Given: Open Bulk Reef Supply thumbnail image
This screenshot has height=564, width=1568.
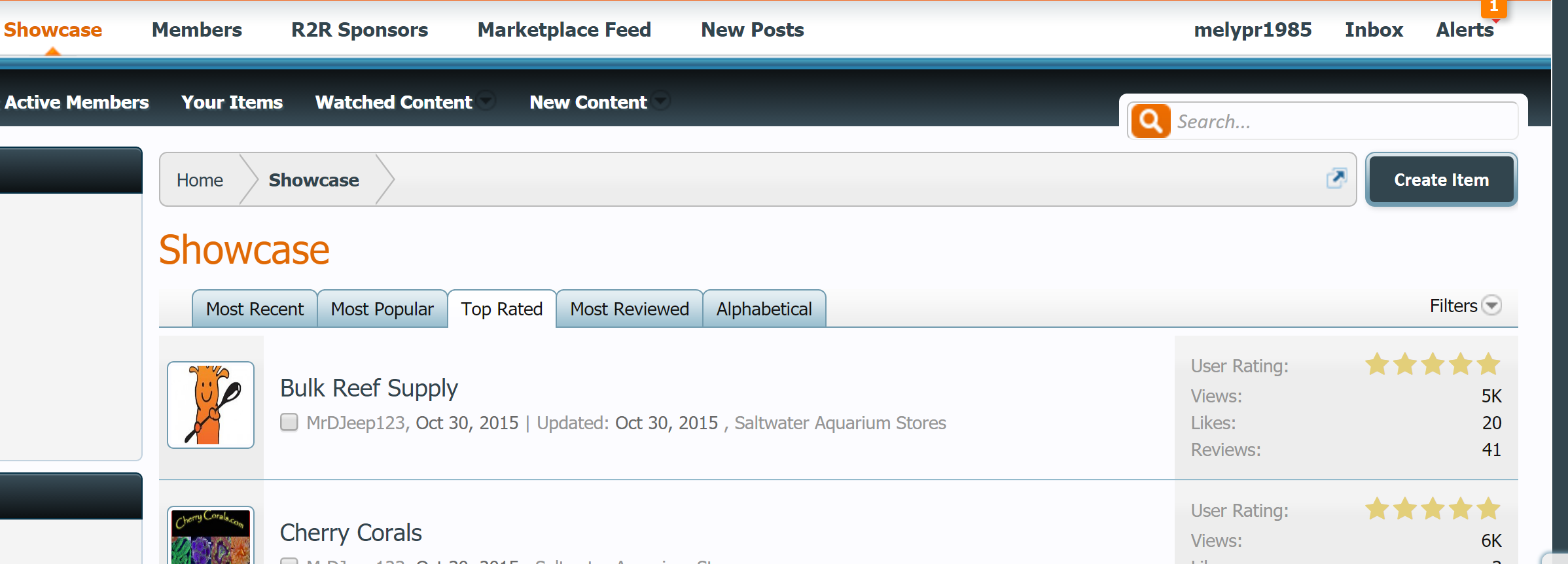Looking at the screenshot, I should pyautogui.click(x=211, y=404).
